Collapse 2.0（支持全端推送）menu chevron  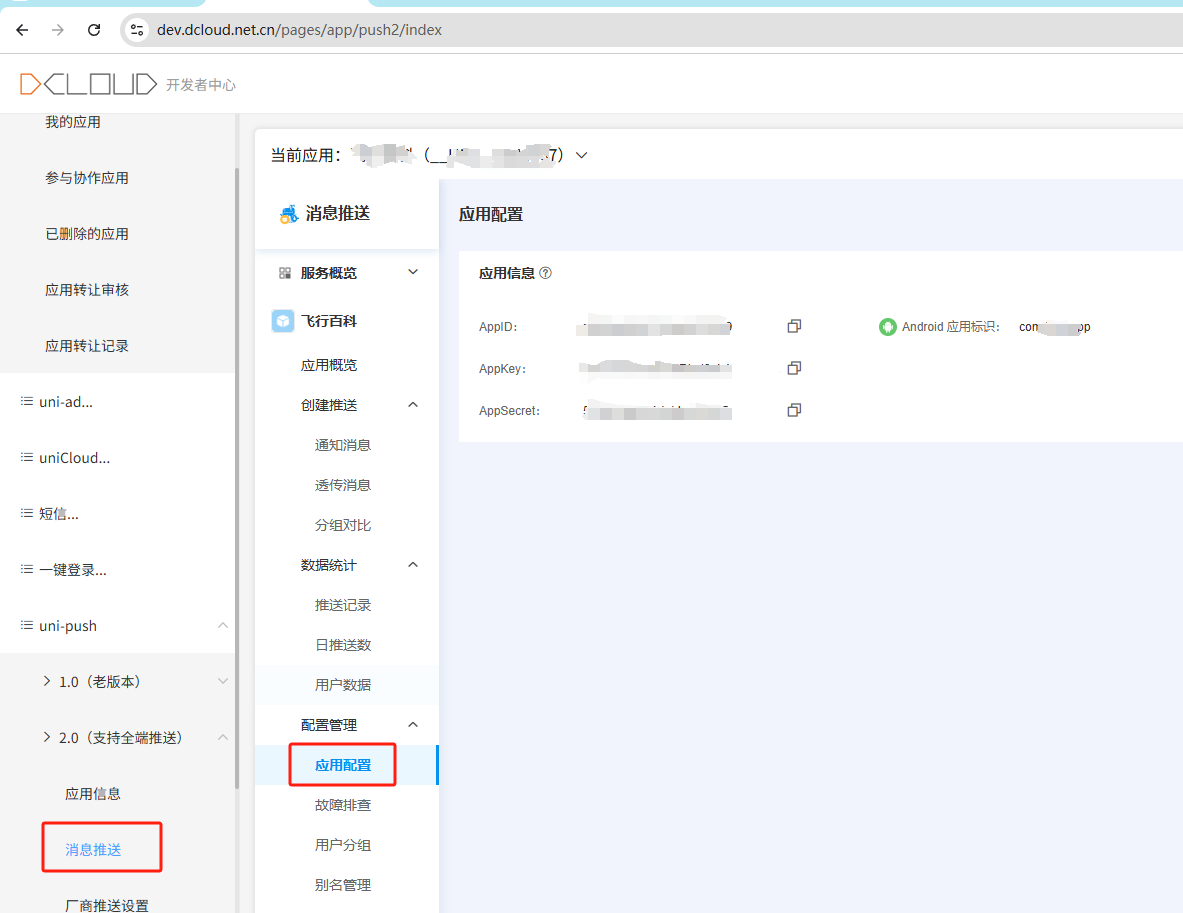[x=223, y=737]
